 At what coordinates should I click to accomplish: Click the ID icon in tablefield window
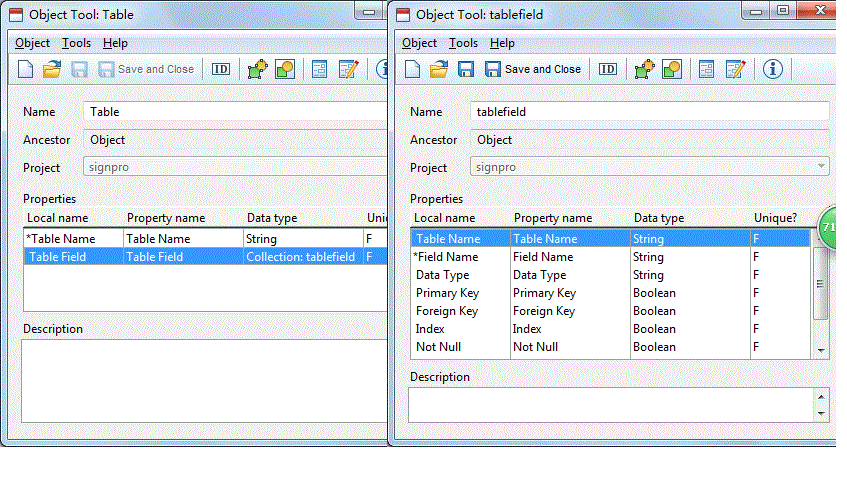[x=607, y=69]
